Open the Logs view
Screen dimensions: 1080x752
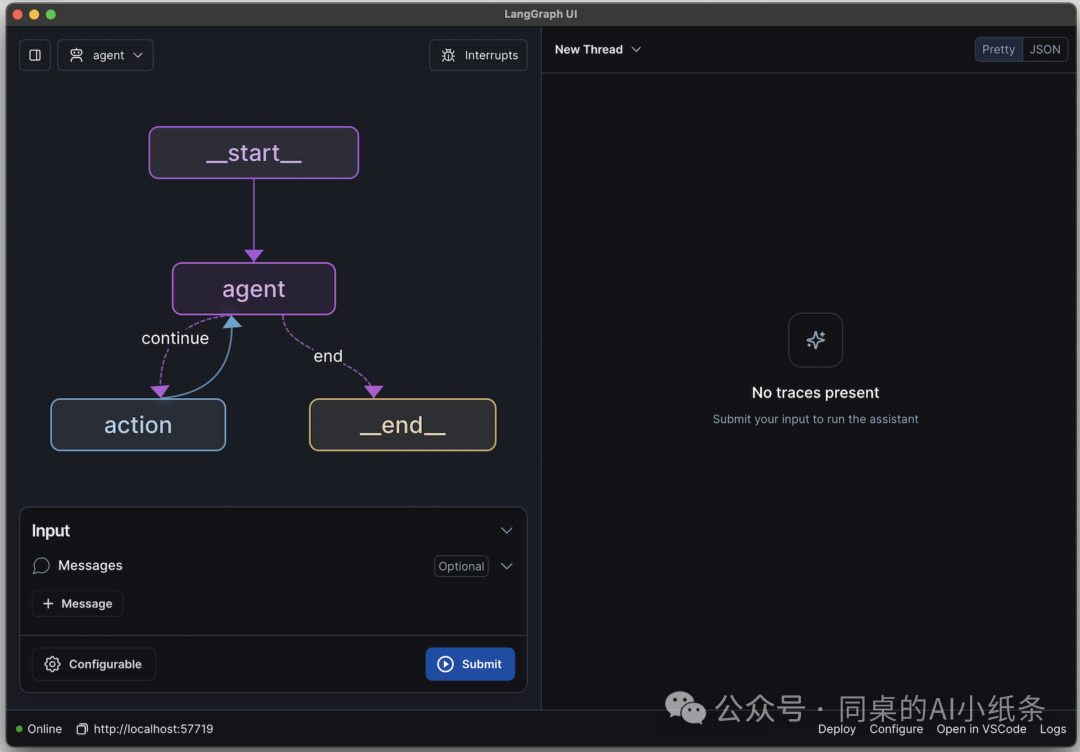coord(1052,729)
